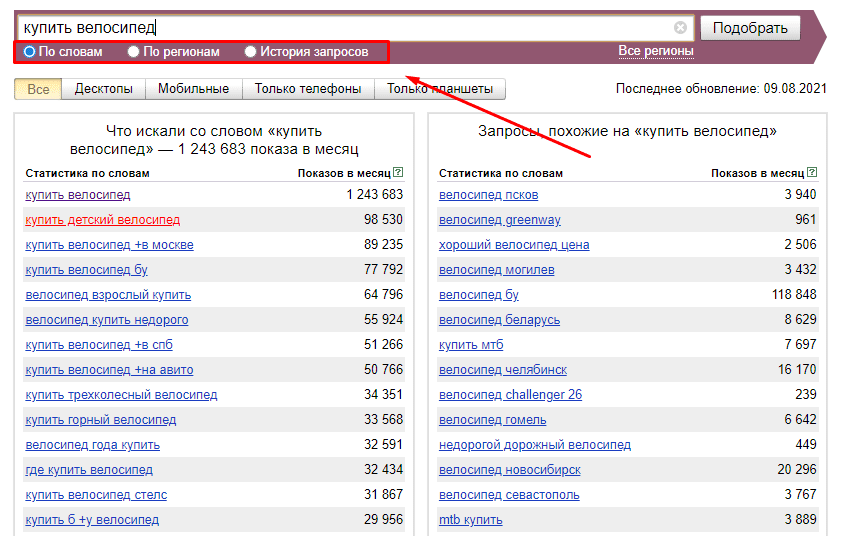863x536 pixels.
Task: Show 'Только планшеты' statistics tab
Action: pos(440,89)
